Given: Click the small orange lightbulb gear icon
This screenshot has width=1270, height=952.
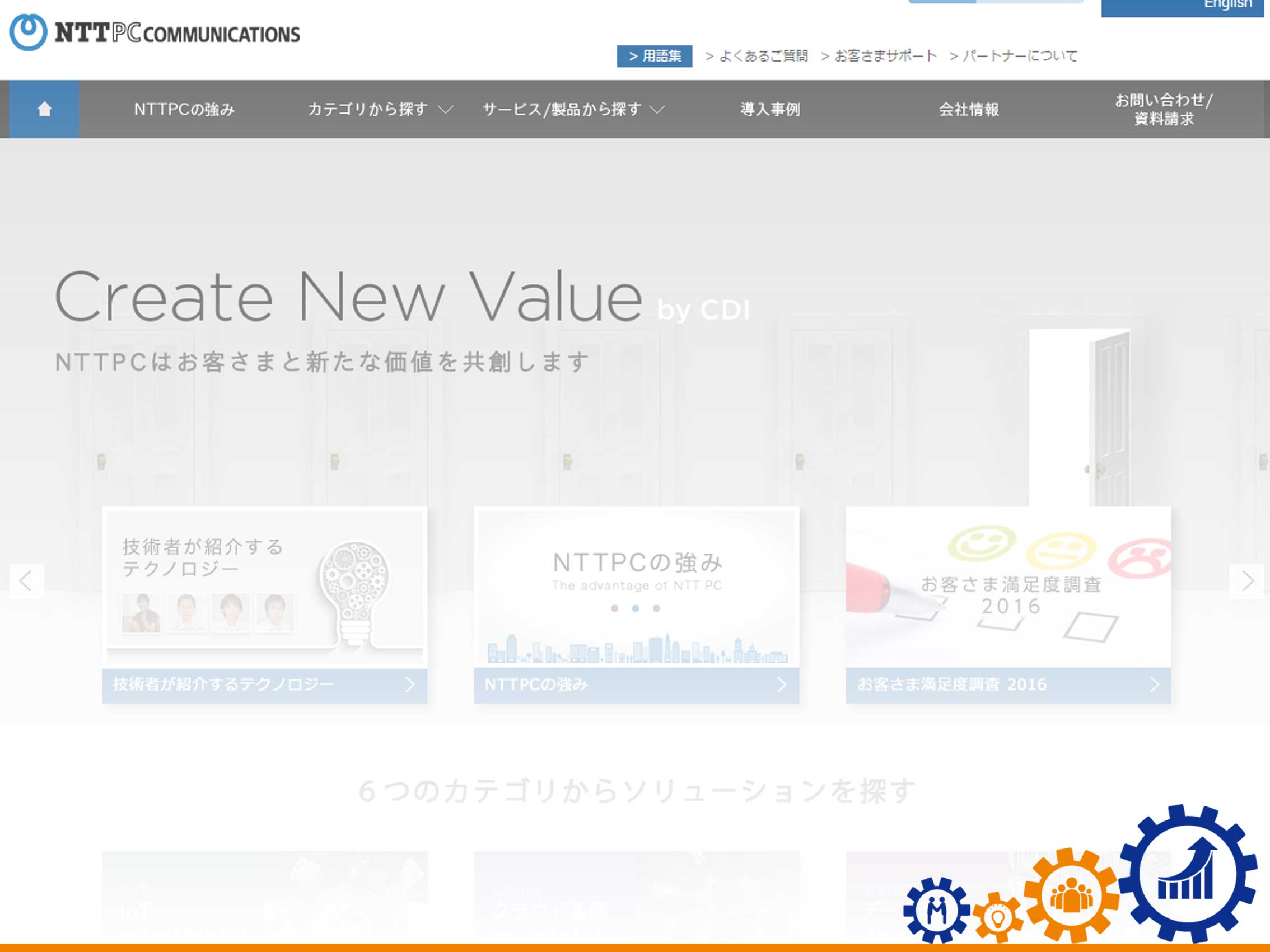Looking at the screenshot, I should [998, 917].
